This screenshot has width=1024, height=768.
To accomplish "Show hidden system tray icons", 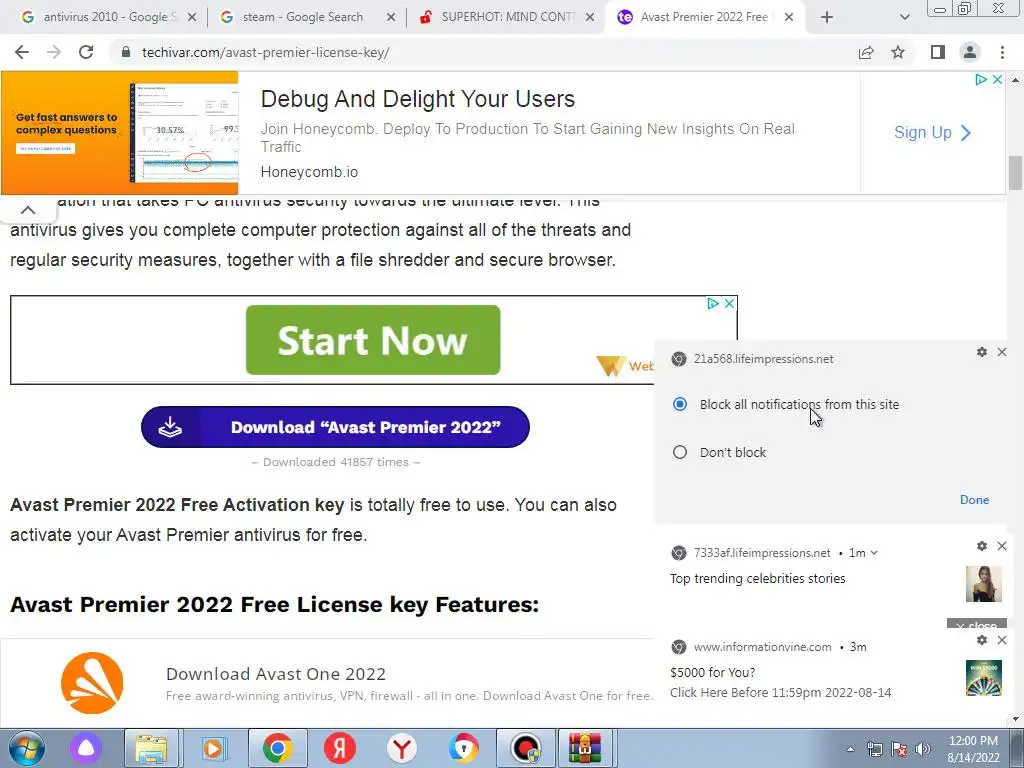I will tap(850, 749).
